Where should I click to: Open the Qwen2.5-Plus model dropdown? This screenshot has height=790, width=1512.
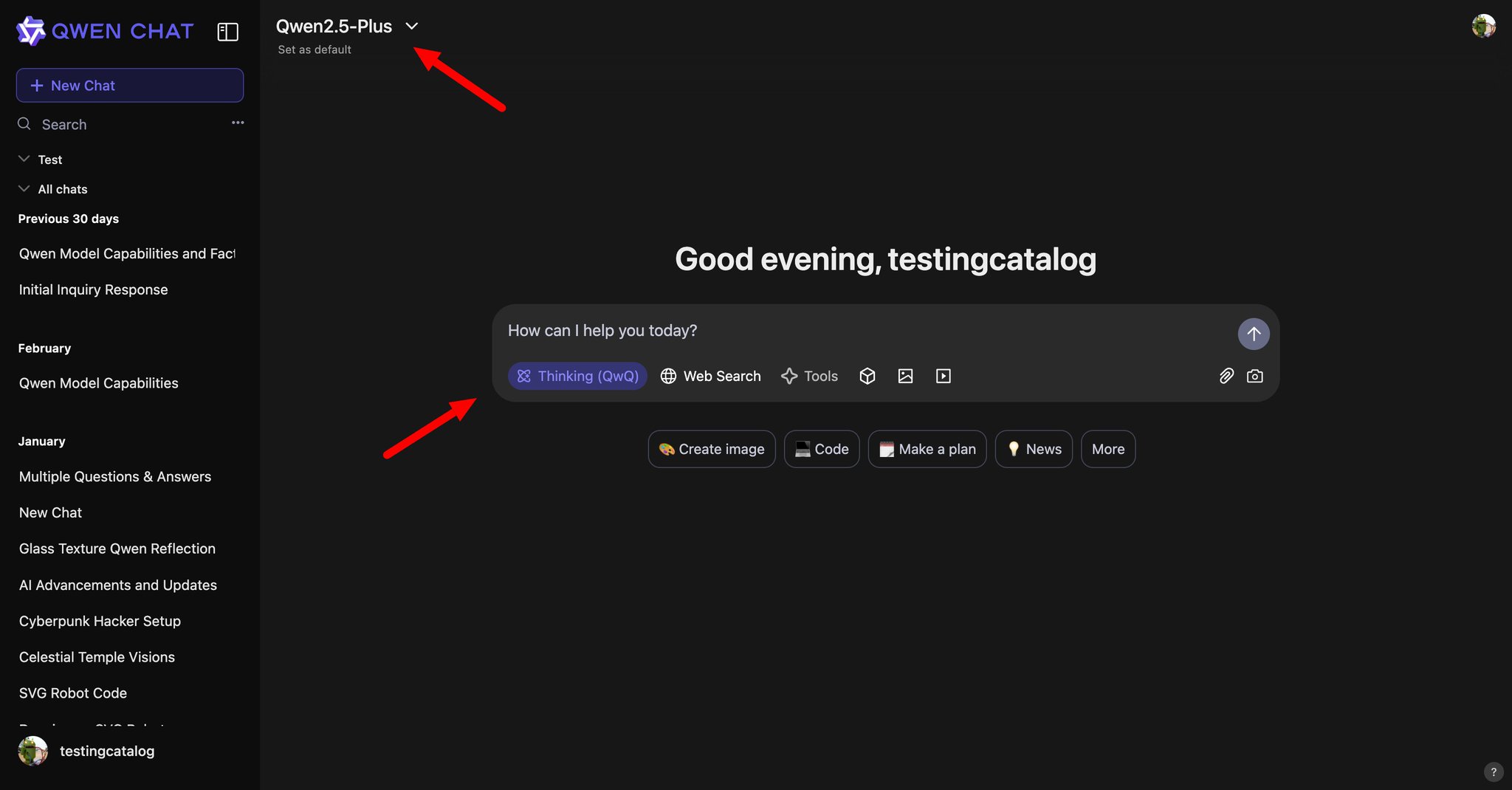coord(347,27)
